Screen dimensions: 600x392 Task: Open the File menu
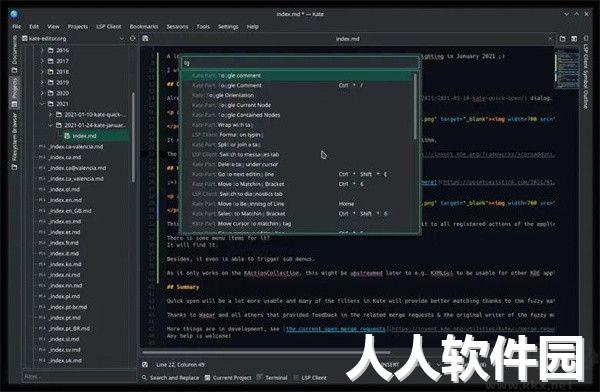click(16, 27)
